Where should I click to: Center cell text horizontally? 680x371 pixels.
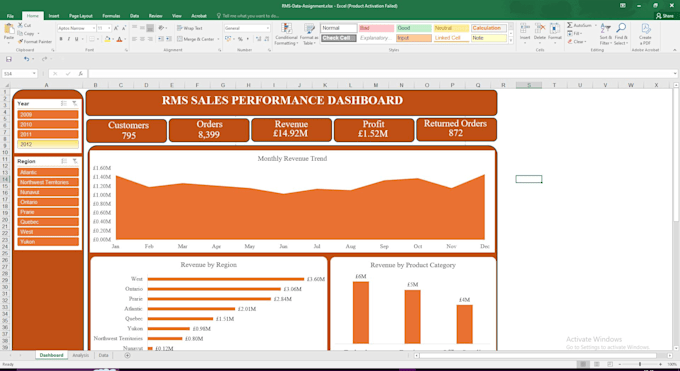(x=142, y=39)
